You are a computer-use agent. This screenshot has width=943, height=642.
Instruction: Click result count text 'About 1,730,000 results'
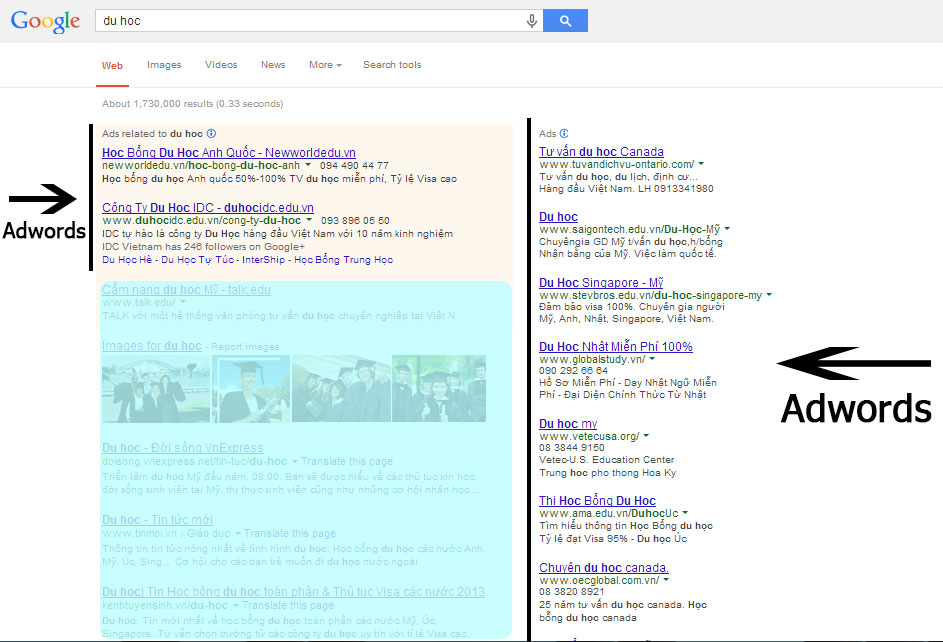pos(158,103)
